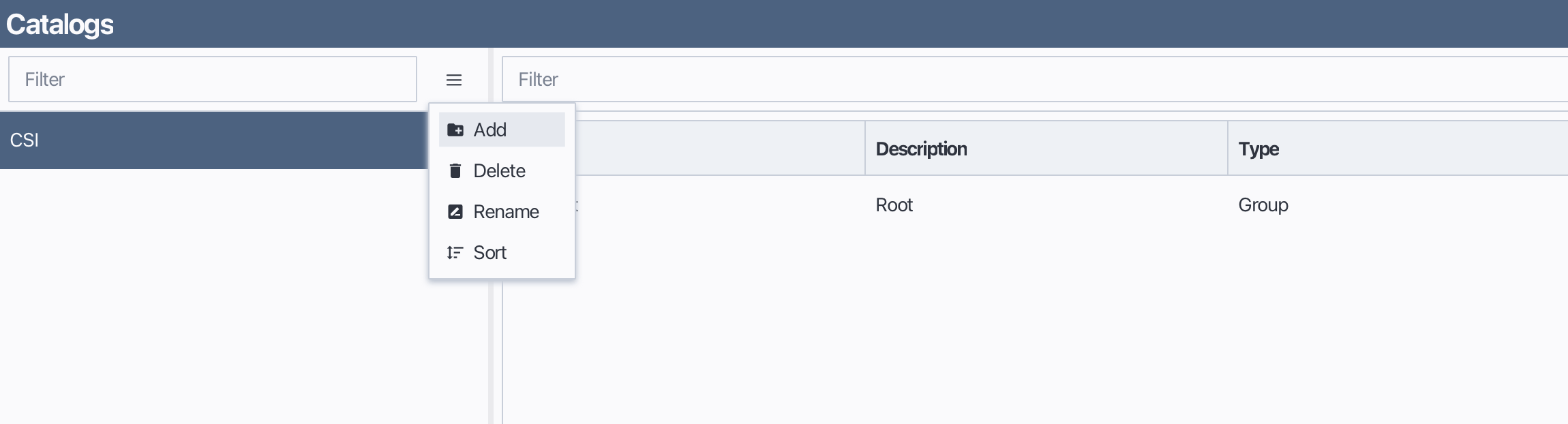
Task: Select the CSI catalog in the list
Action: coord(205,140)
